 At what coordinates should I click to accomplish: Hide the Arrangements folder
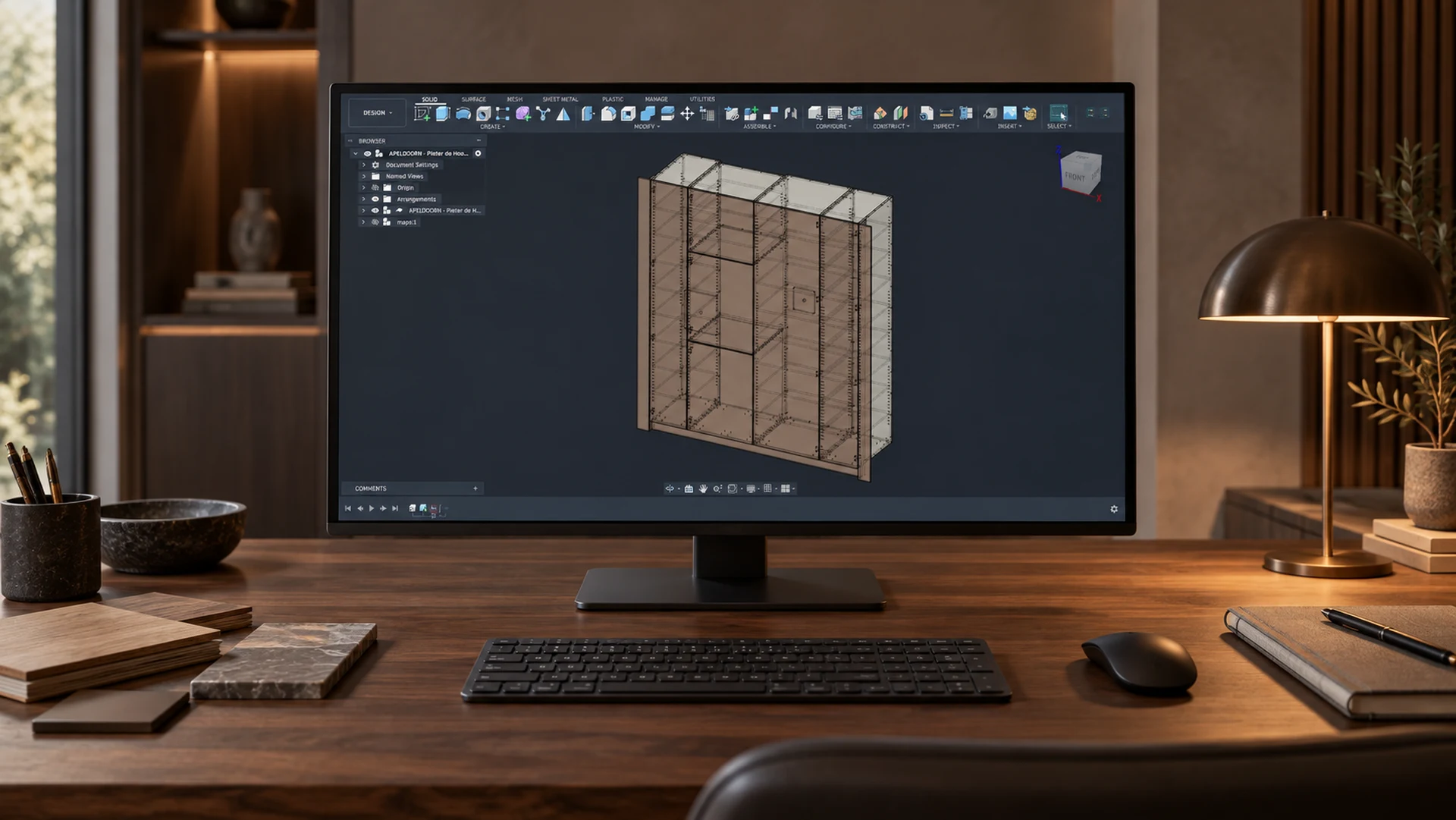point(375,199)
